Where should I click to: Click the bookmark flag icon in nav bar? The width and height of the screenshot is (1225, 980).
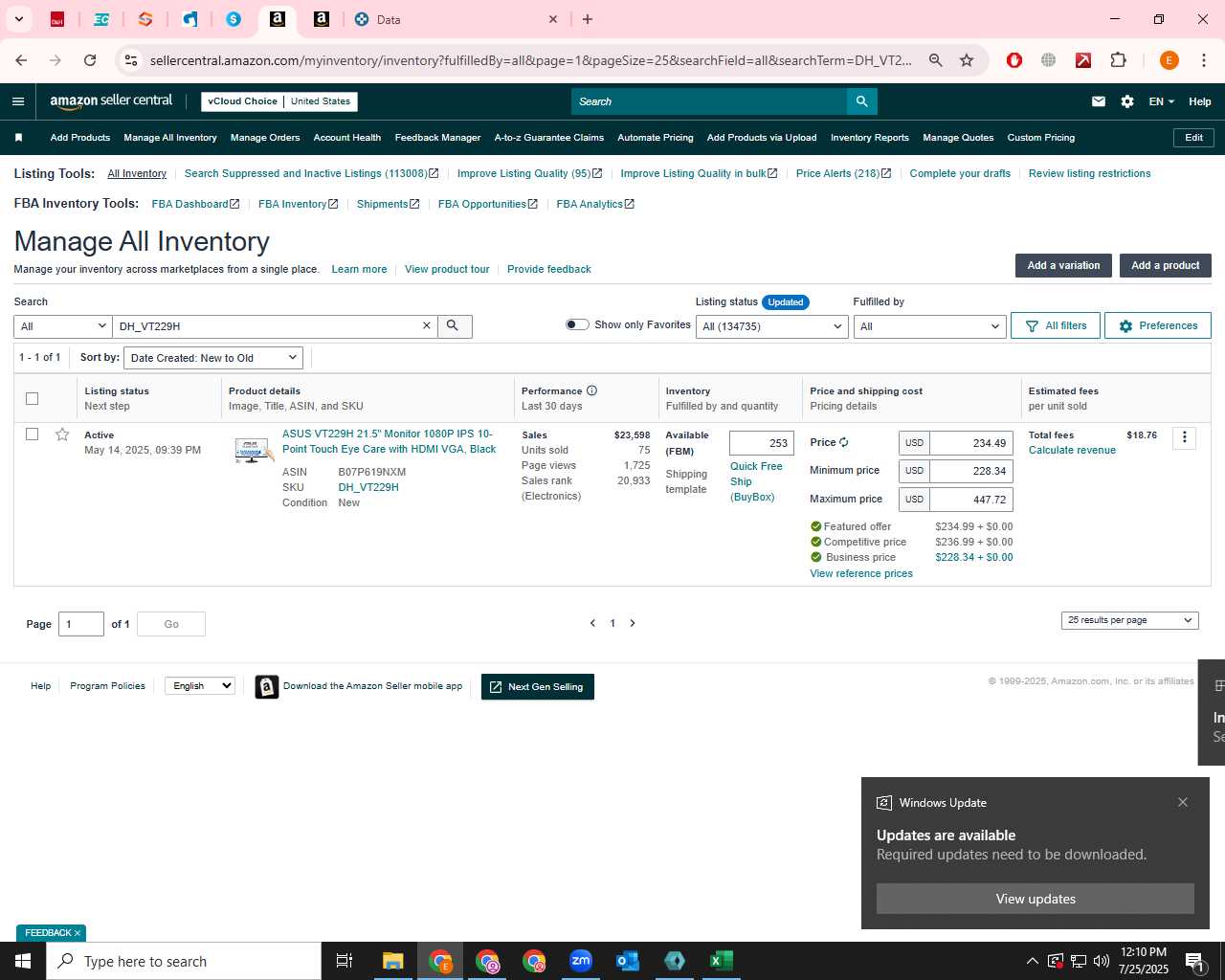click(18, 138)
